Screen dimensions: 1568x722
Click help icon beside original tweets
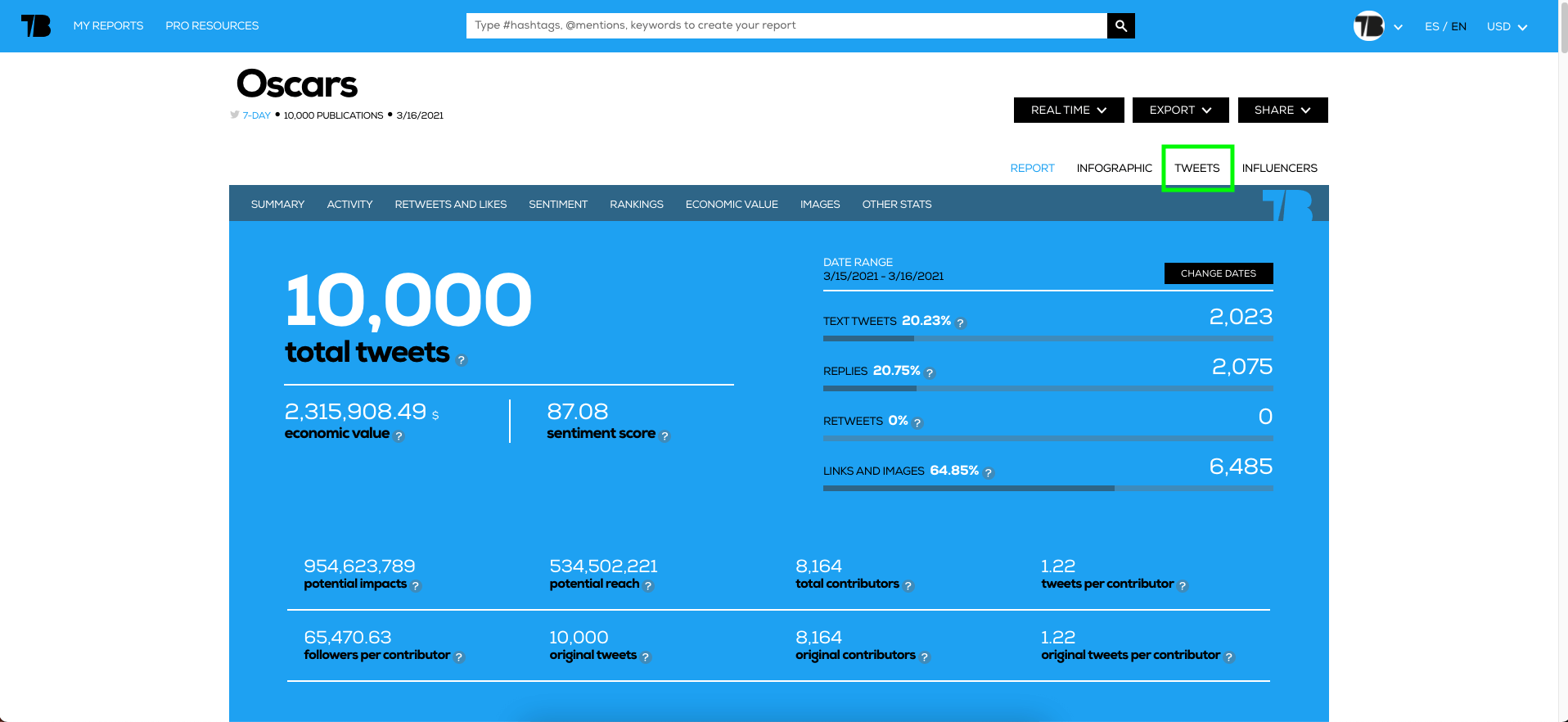tap(646, 657)
